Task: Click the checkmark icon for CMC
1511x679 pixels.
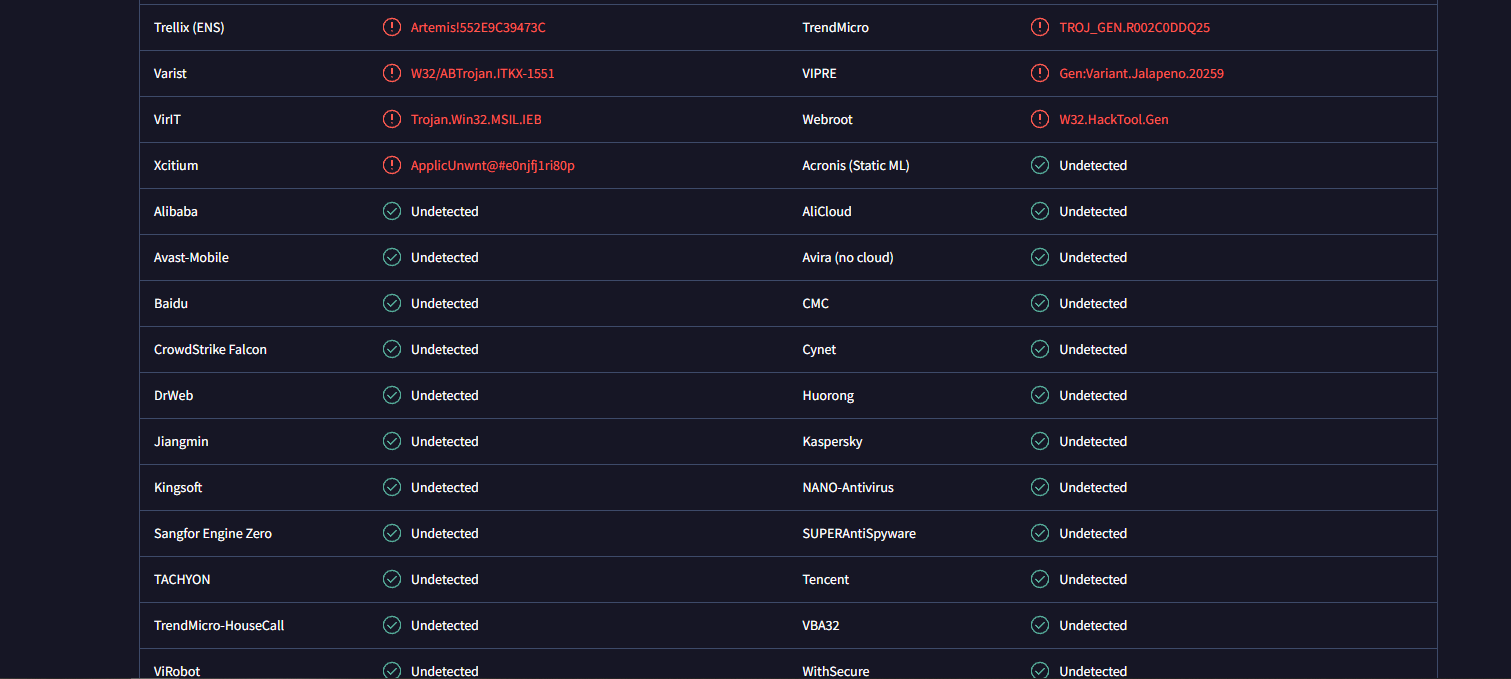Action: [x=1040, y=303]
